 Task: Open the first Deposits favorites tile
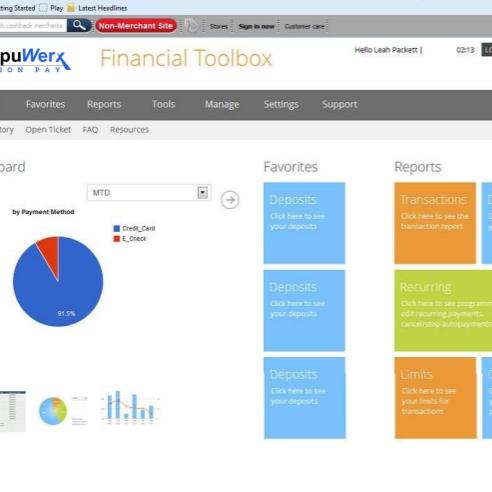click(304, 223)
